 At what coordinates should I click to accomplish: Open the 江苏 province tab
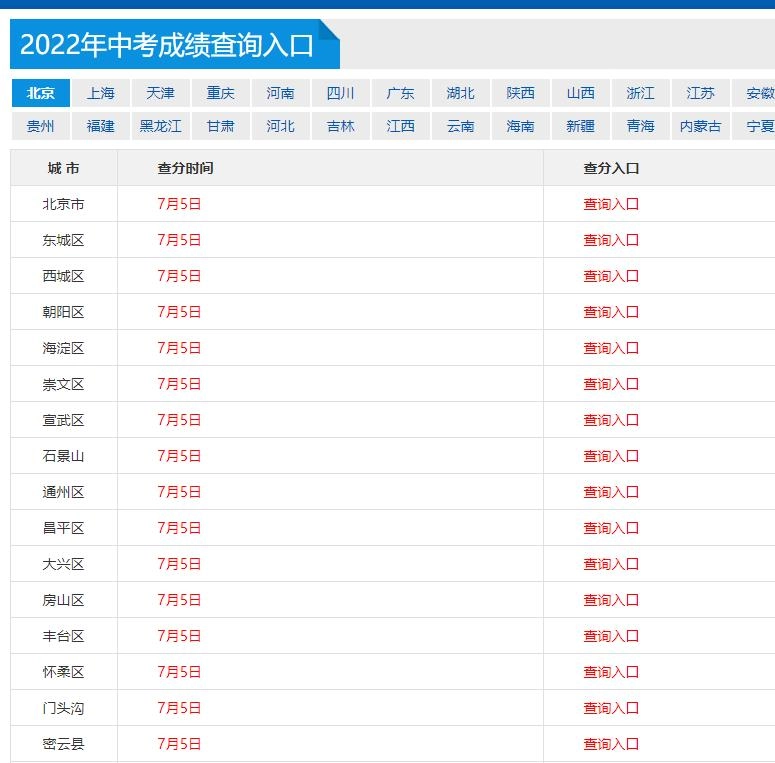coord(700,93)
